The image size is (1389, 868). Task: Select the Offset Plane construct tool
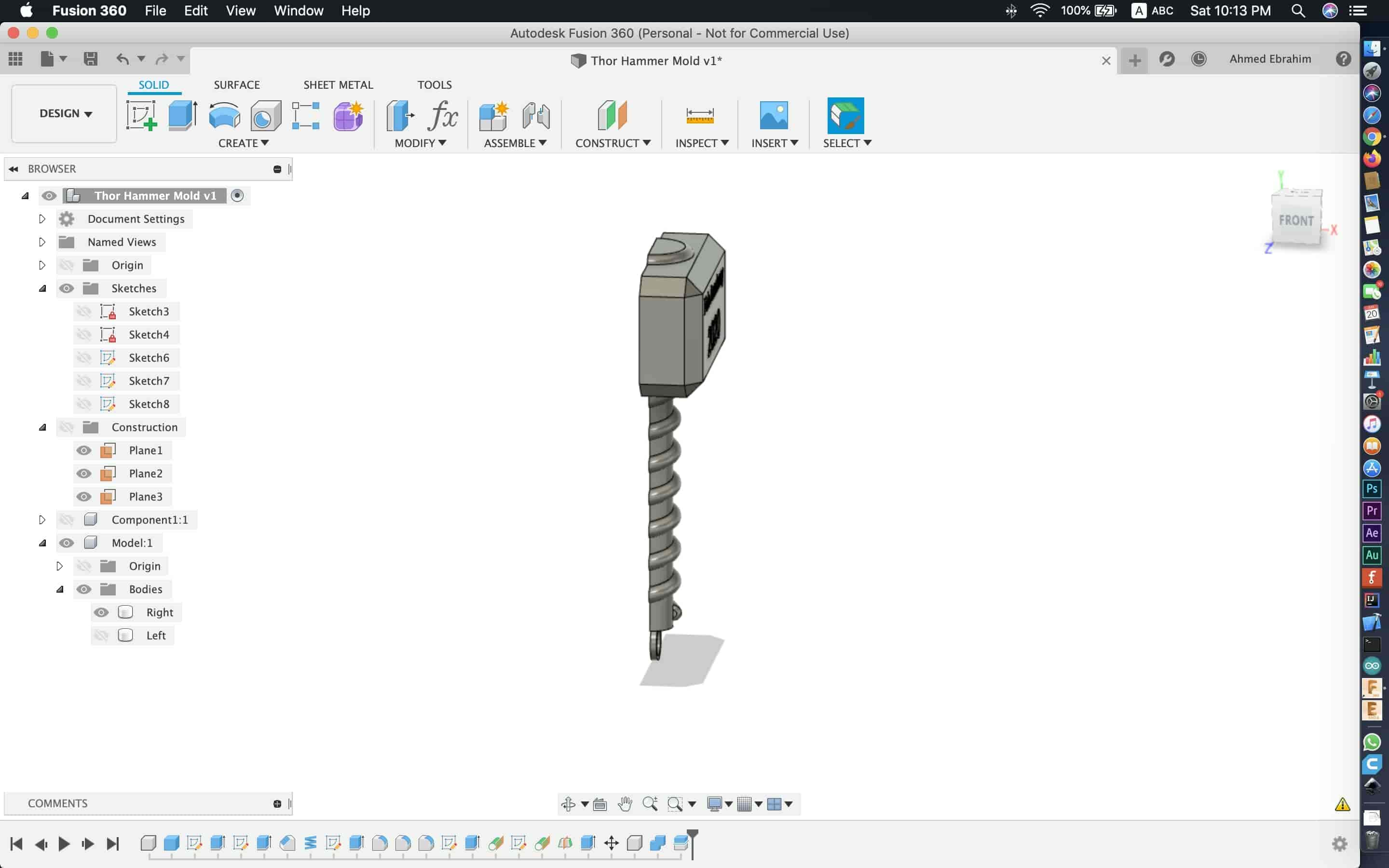(613, 115)
